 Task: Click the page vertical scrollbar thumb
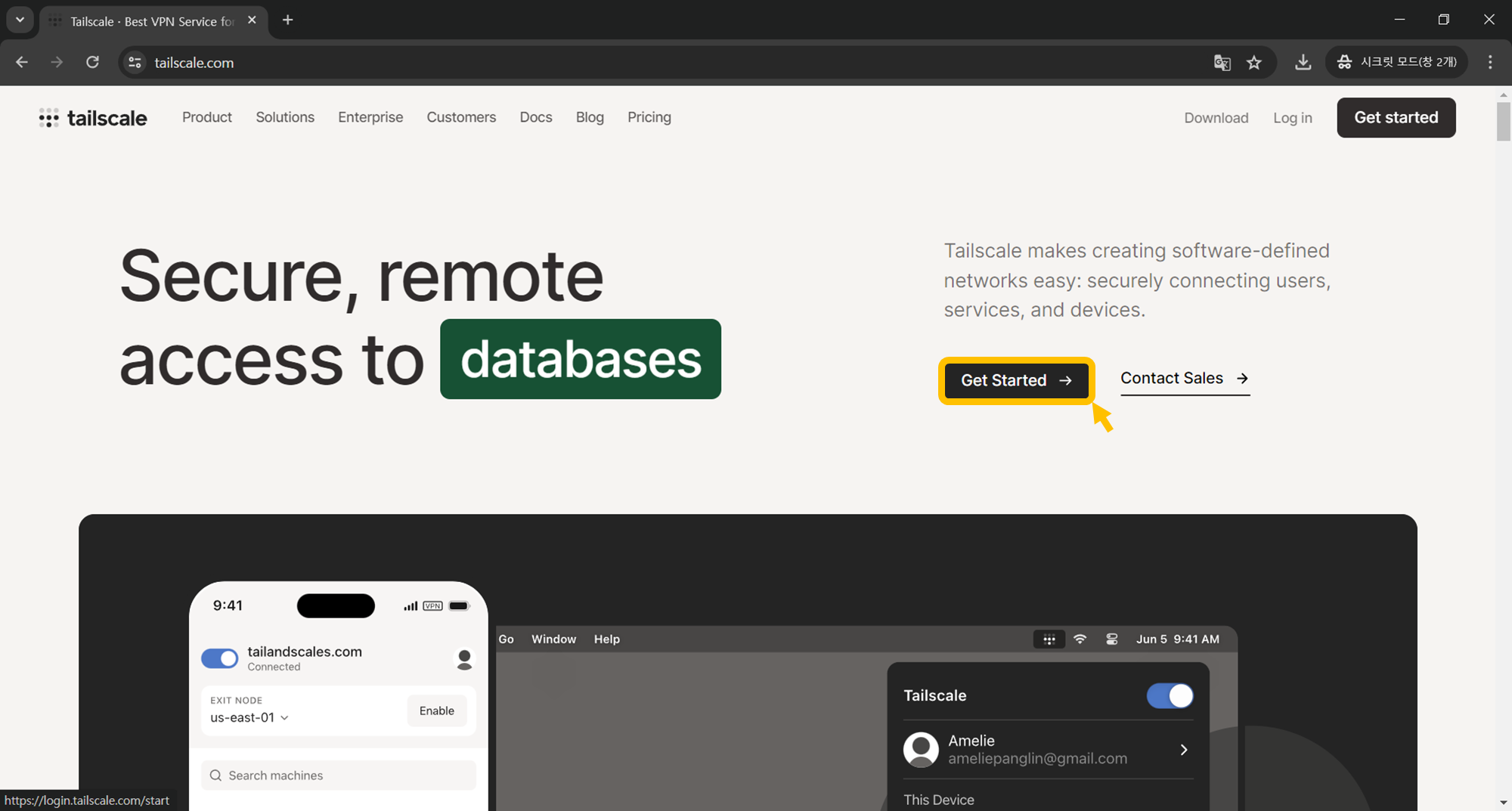coord(1503,121)
